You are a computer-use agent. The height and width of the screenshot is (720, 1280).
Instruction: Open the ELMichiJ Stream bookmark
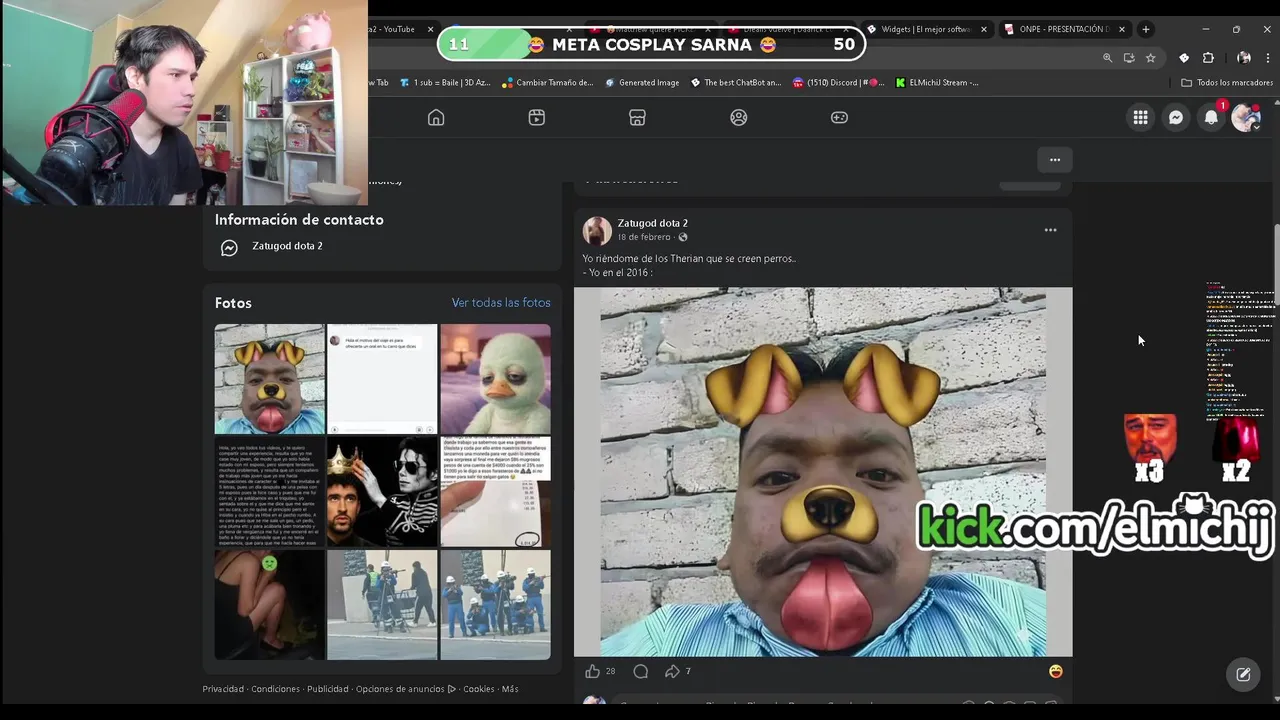[937, 83]
